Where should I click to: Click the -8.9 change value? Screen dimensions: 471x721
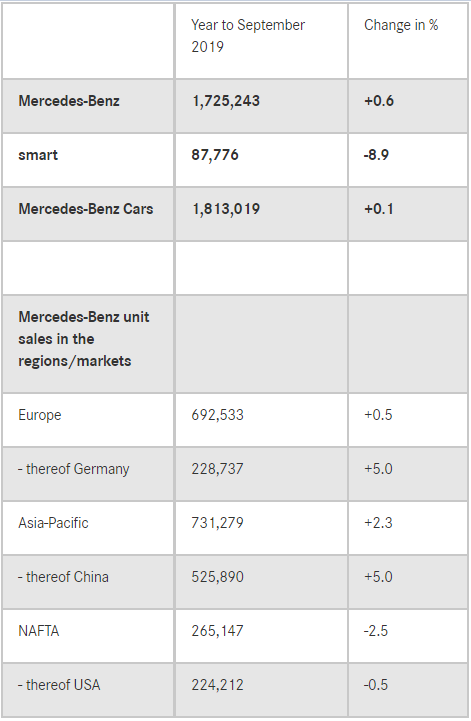click(x=376, y=155)
